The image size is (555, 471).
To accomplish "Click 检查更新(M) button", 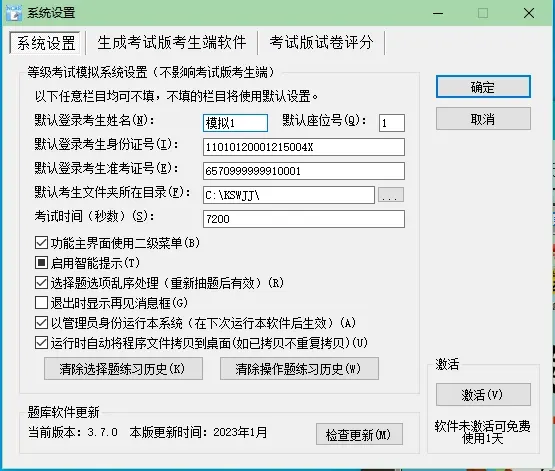I will pos(359,434).
